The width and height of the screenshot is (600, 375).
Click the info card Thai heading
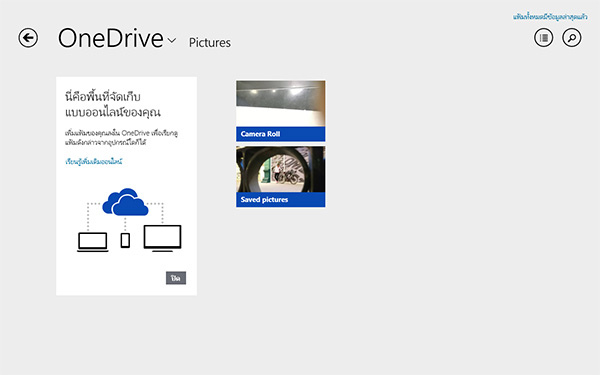point(112,104)
